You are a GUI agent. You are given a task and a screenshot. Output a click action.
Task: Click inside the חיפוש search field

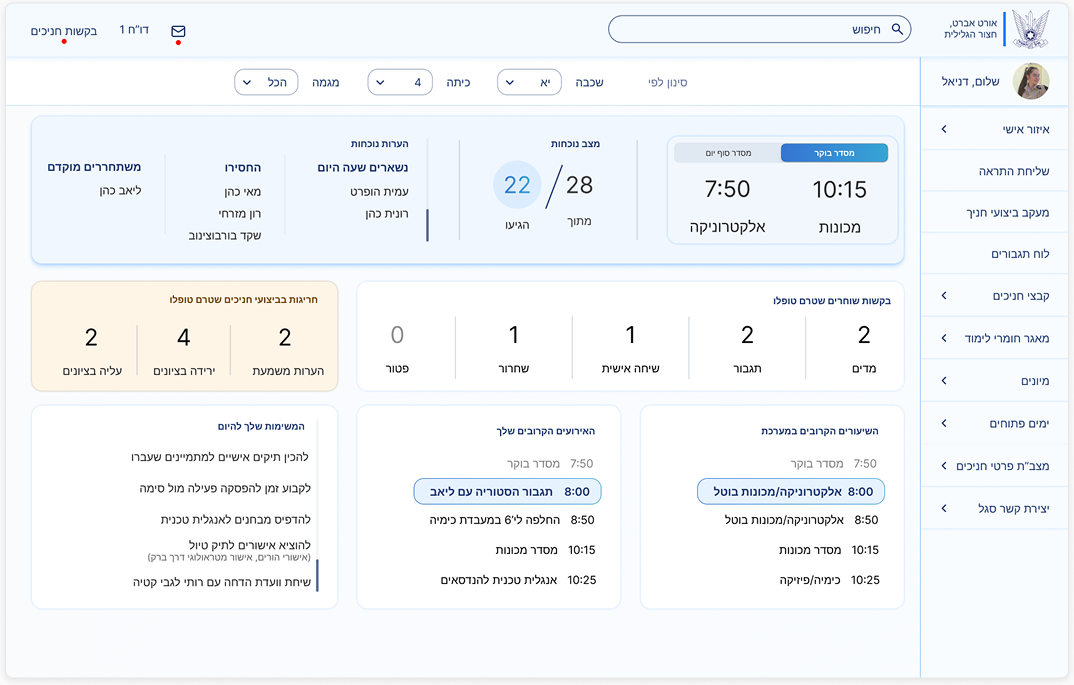759,29
